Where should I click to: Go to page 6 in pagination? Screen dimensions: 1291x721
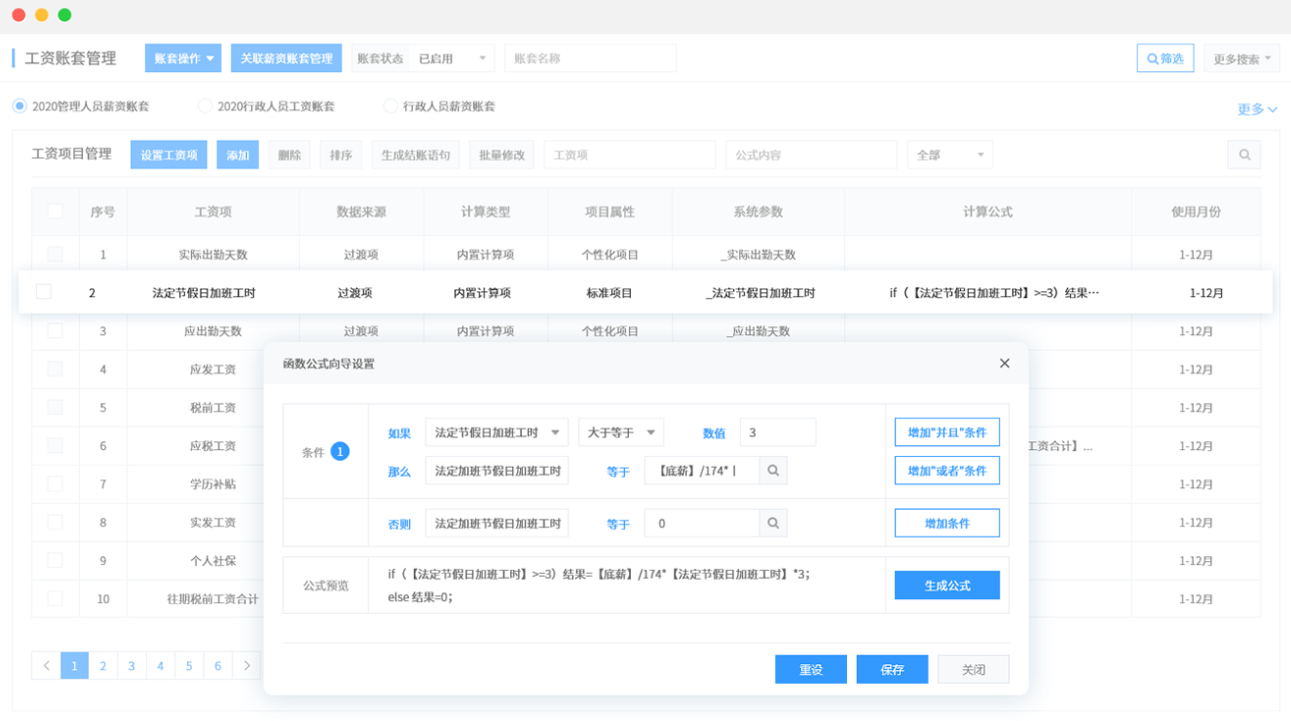click(x=218, y=665)
